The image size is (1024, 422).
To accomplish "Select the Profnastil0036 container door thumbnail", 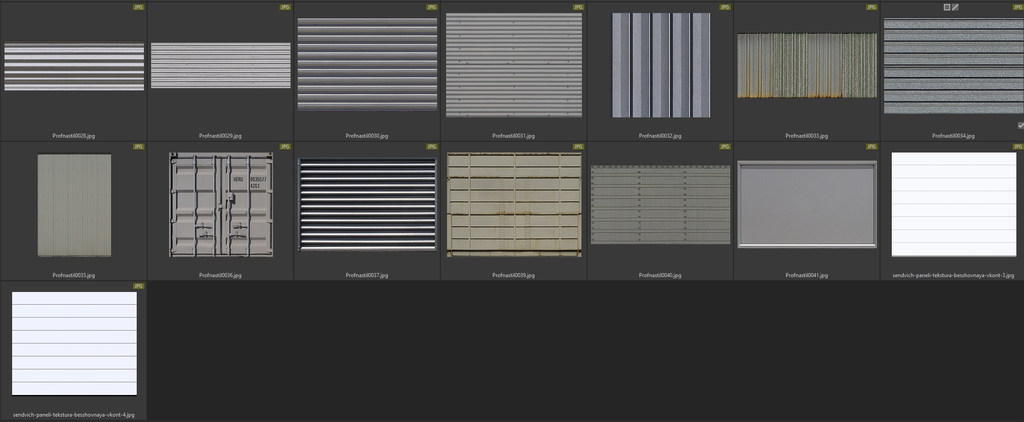I will [x=220, y=205].
